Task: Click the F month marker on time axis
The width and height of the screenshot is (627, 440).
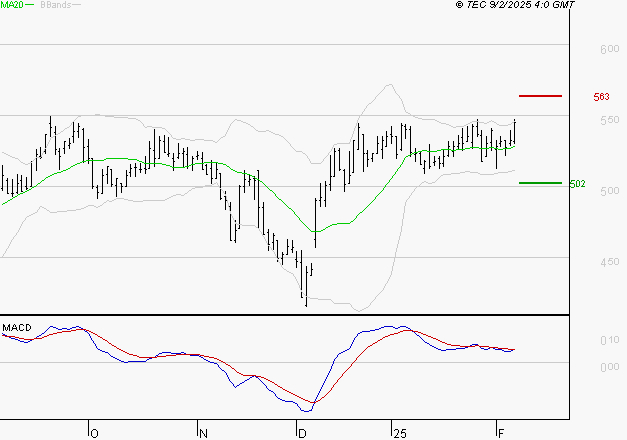Action: pos(501,434)
